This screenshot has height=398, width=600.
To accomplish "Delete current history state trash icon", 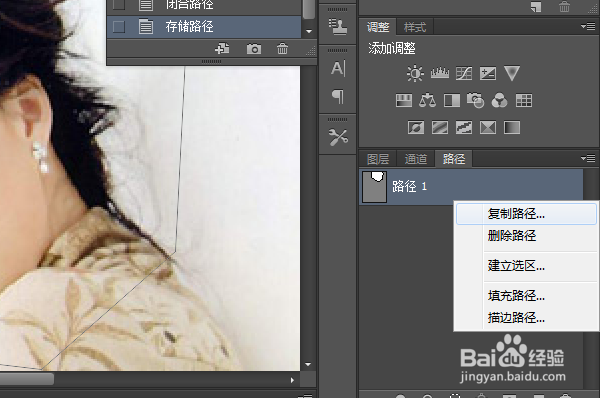I will pyautogui.click(x=282, y=49).
